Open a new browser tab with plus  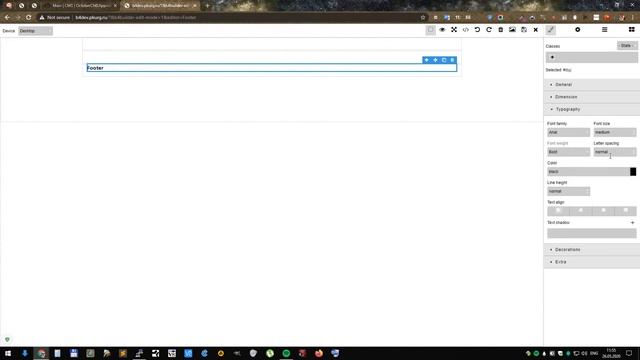[207, 6]
